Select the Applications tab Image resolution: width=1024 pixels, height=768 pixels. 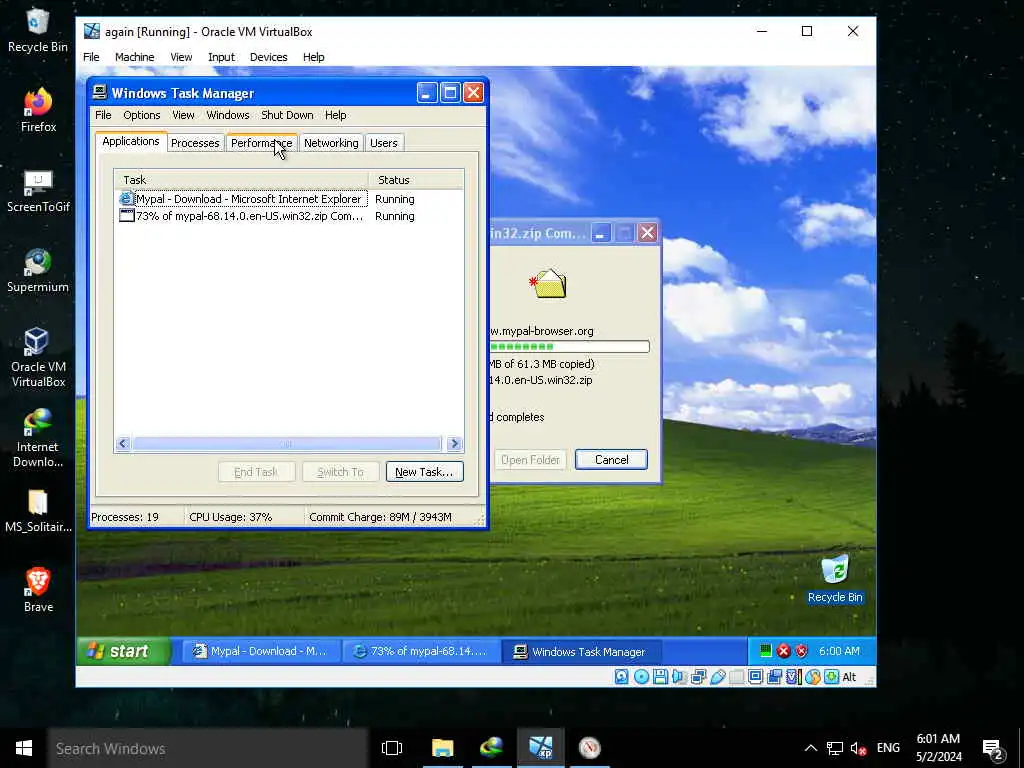131,142
